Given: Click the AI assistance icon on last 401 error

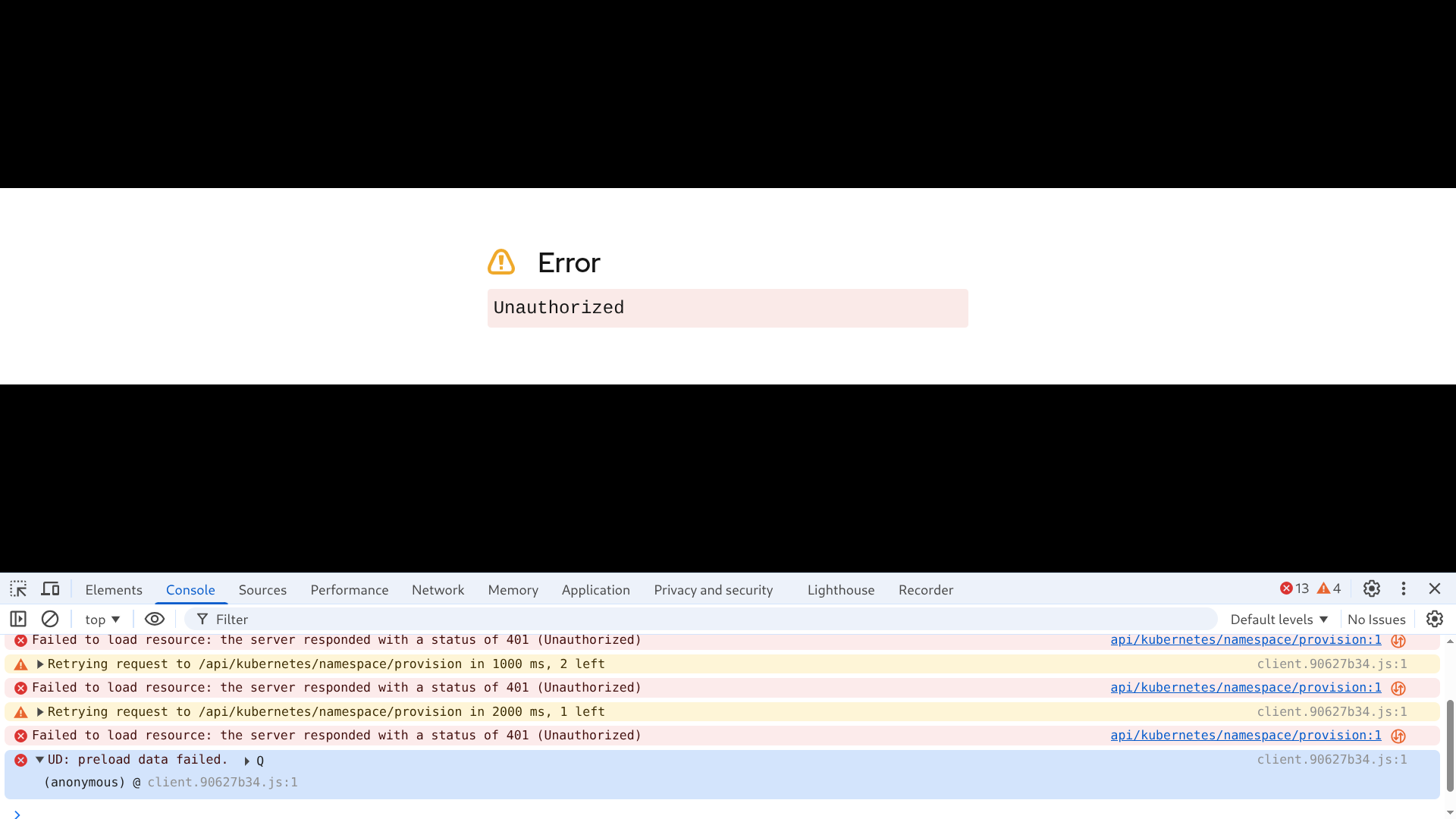Looking at the screenshot, I should tap(1398, 736).
